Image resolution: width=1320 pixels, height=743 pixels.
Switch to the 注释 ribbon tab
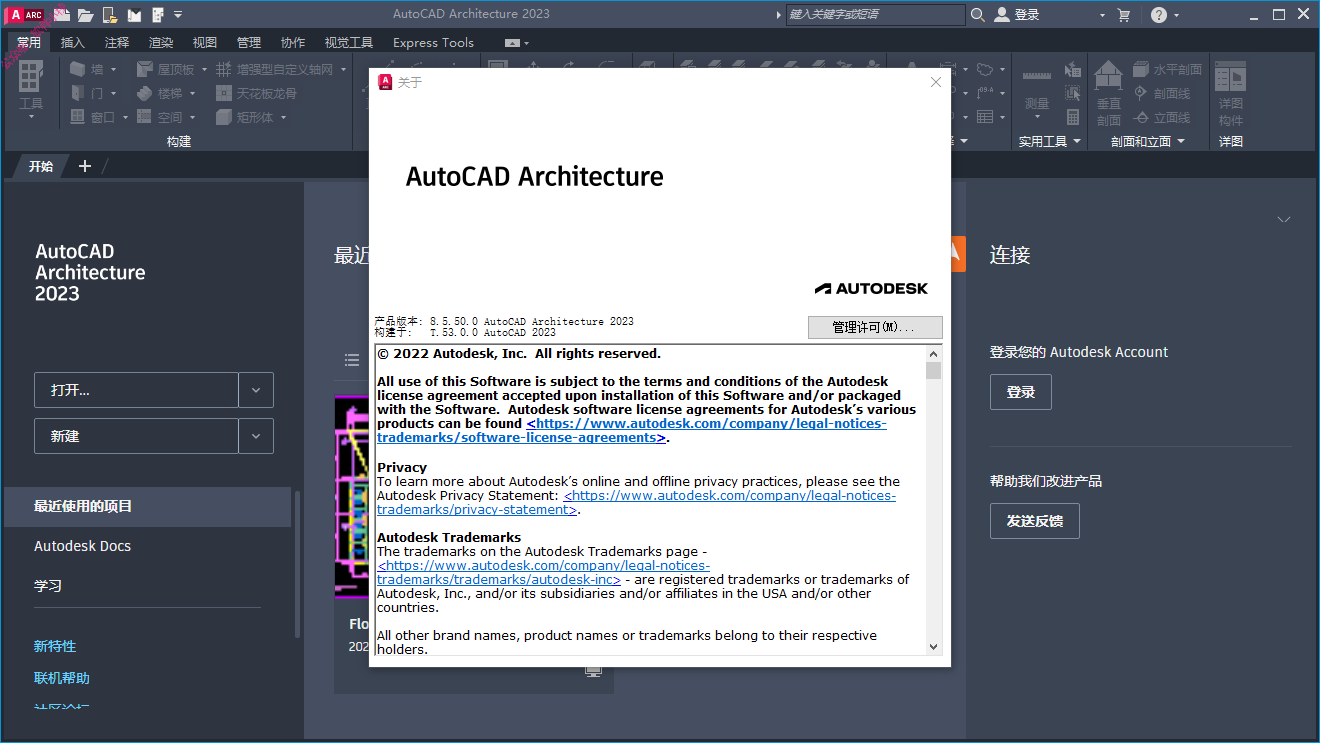[x=117, y=42]
